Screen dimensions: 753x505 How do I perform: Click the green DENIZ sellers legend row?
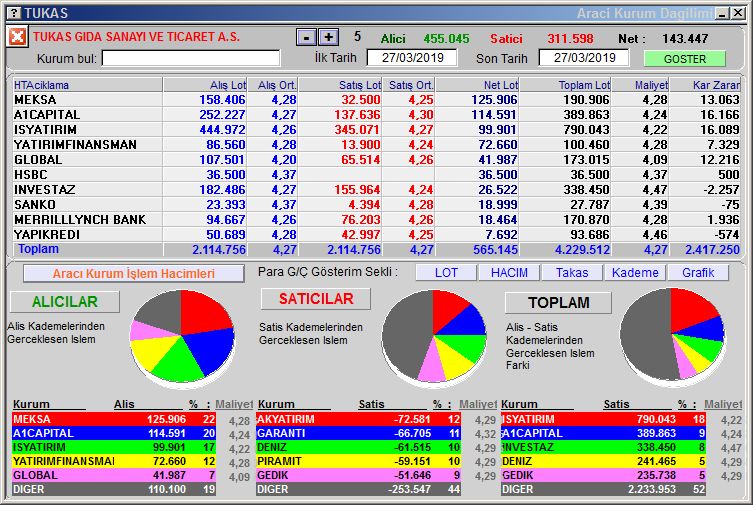click(359, 447)
